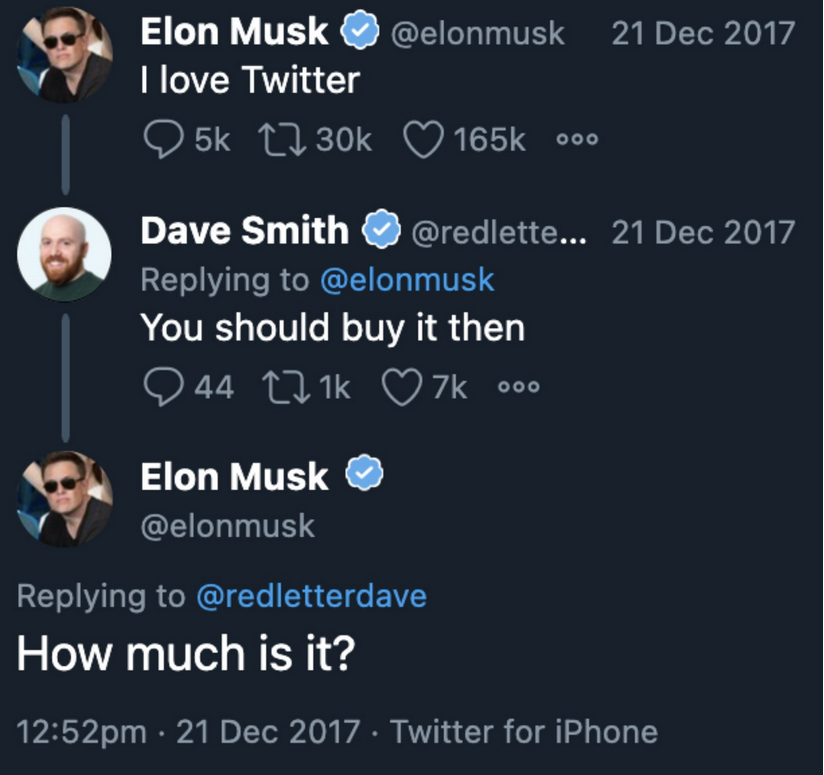
Task: Open more options on "I love Twitter" tweet
Action: [x=577, y=139]
